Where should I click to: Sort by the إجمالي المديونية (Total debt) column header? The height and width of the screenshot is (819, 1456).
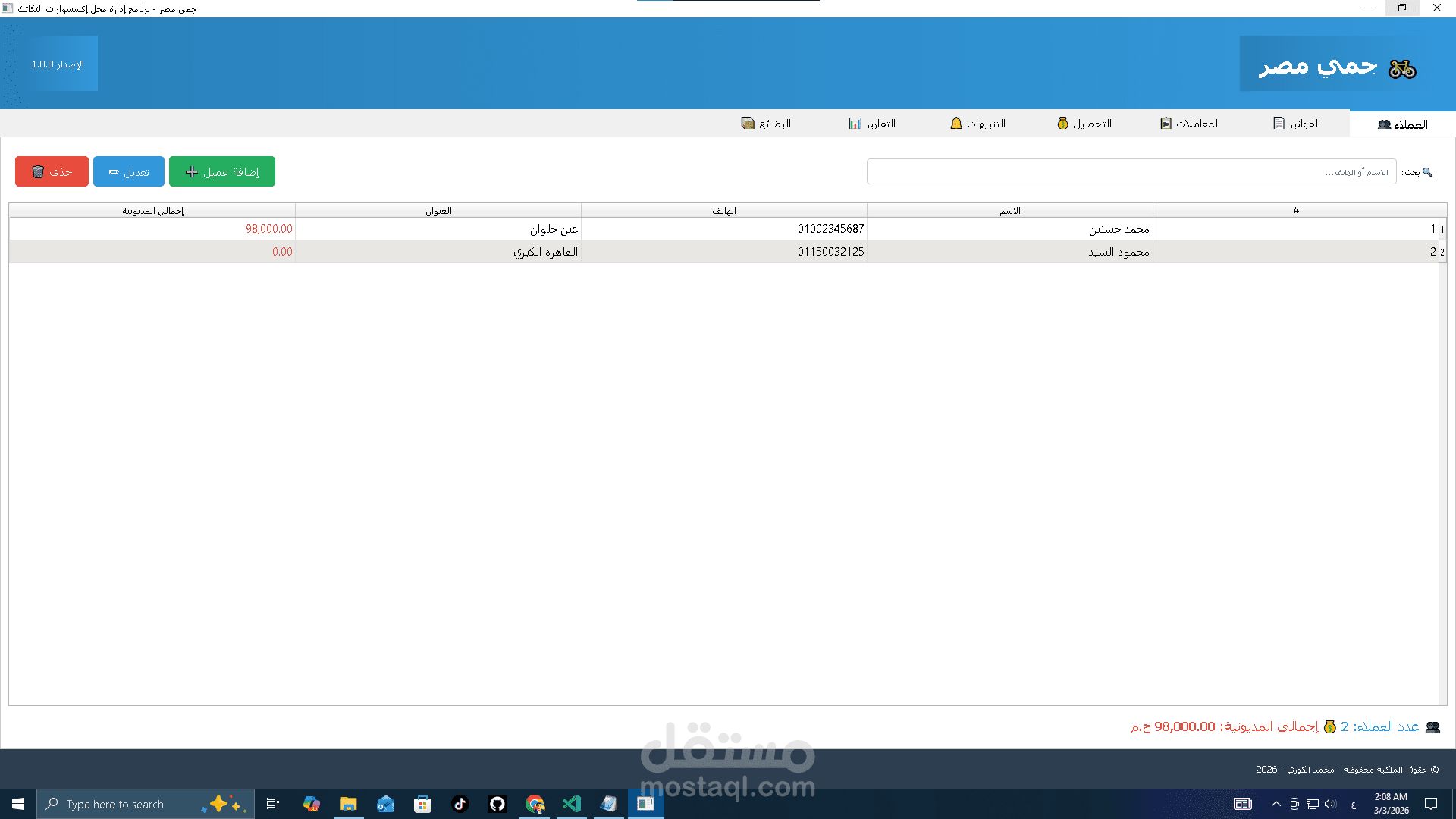[x=152, y=211]
